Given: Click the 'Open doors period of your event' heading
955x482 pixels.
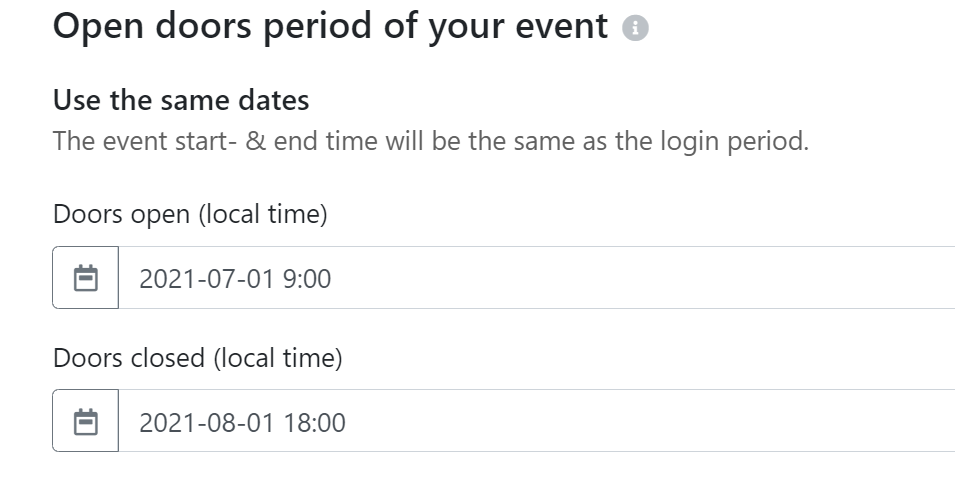Looking at the screenshot, I should tap(330, 27).
